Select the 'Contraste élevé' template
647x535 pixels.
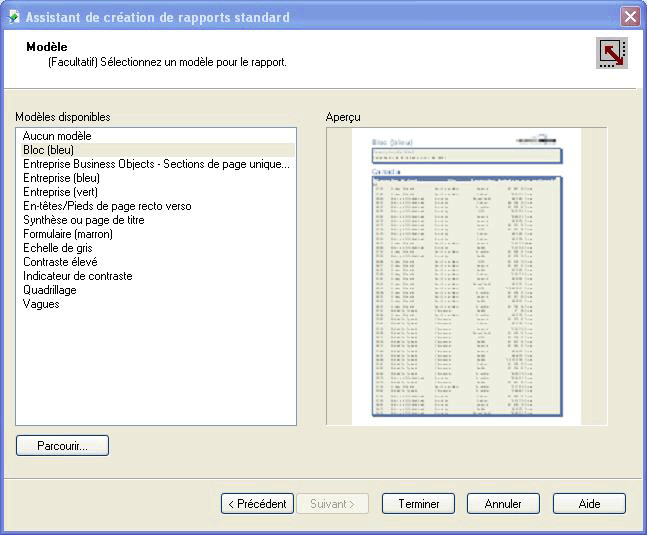click(x=60, y=262)
